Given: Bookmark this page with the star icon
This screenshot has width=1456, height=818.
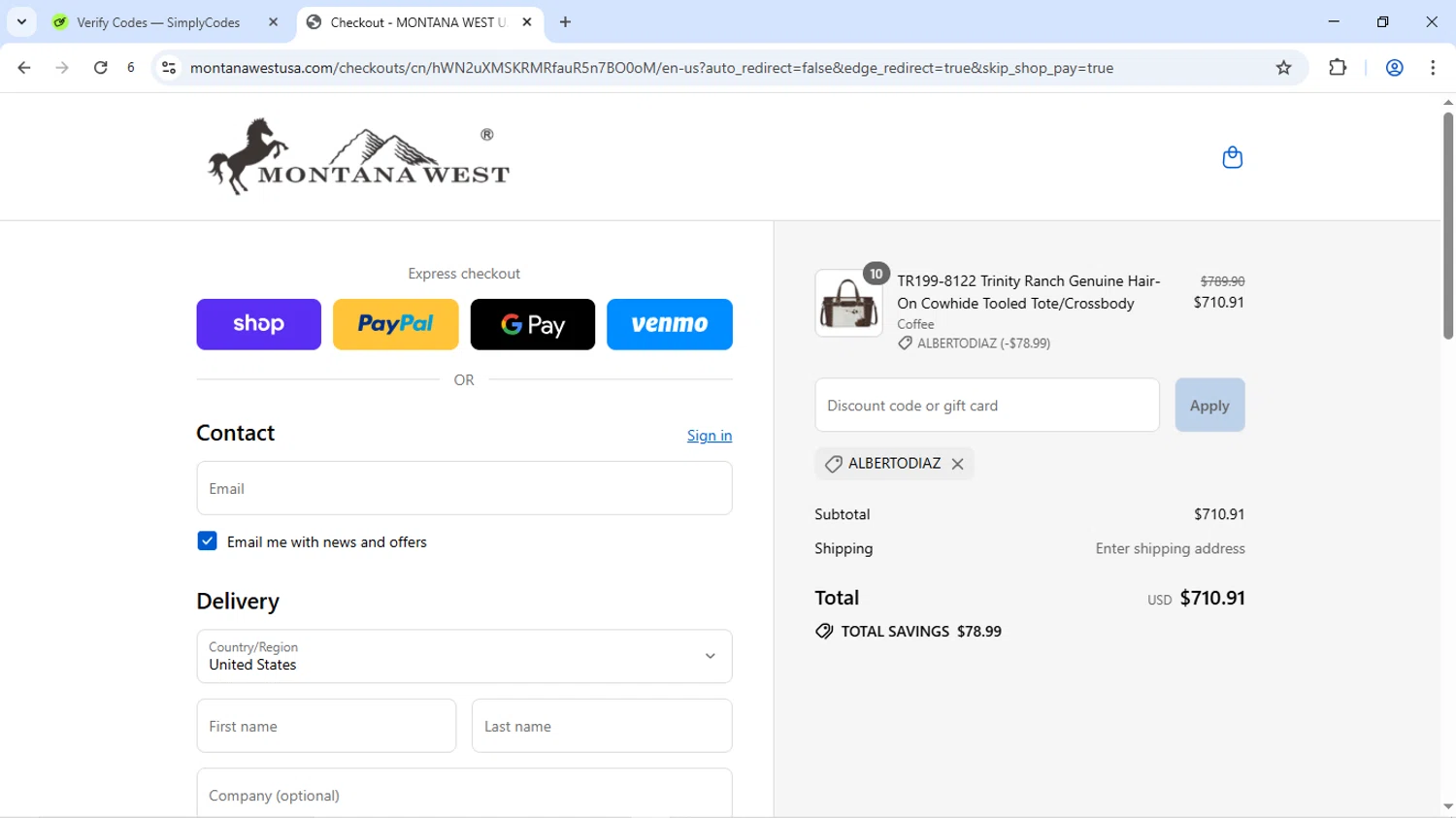Looking at the screenshot, I should 1283,68.
